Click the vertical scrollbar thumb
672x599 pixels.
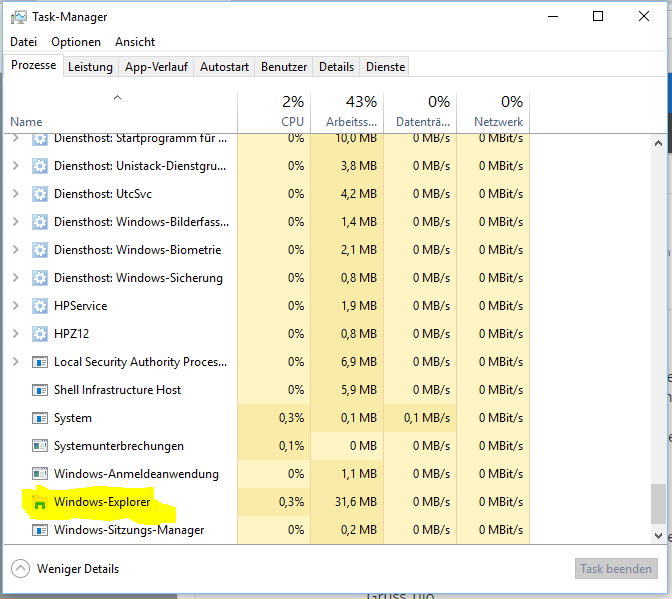pyautogui.click(x=659, y=504)
